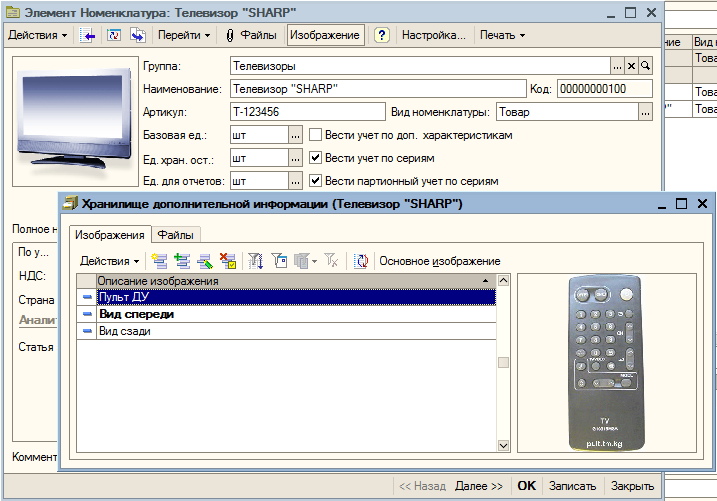Maximize the Хранилище дополнительной информации window
717x501 pixels.
click(x=681, y=204)
